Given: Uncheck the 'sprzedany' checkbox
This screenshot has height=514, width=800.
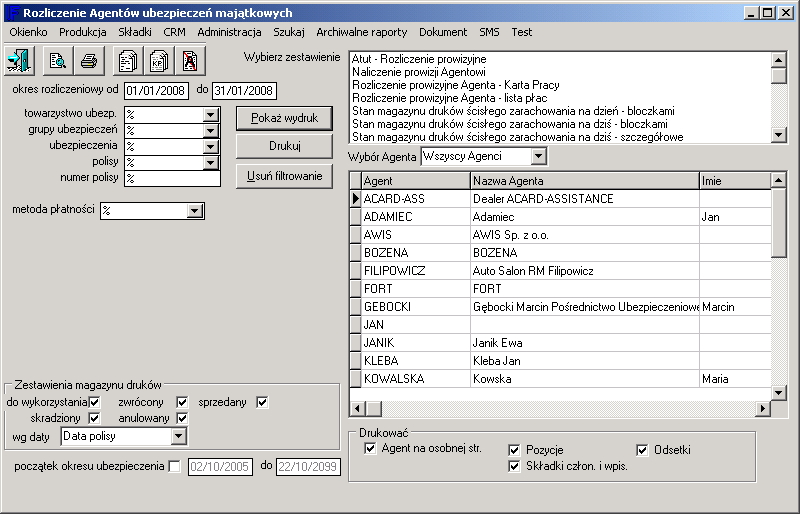Looking at the screenshot, I should tap(262, 402).
